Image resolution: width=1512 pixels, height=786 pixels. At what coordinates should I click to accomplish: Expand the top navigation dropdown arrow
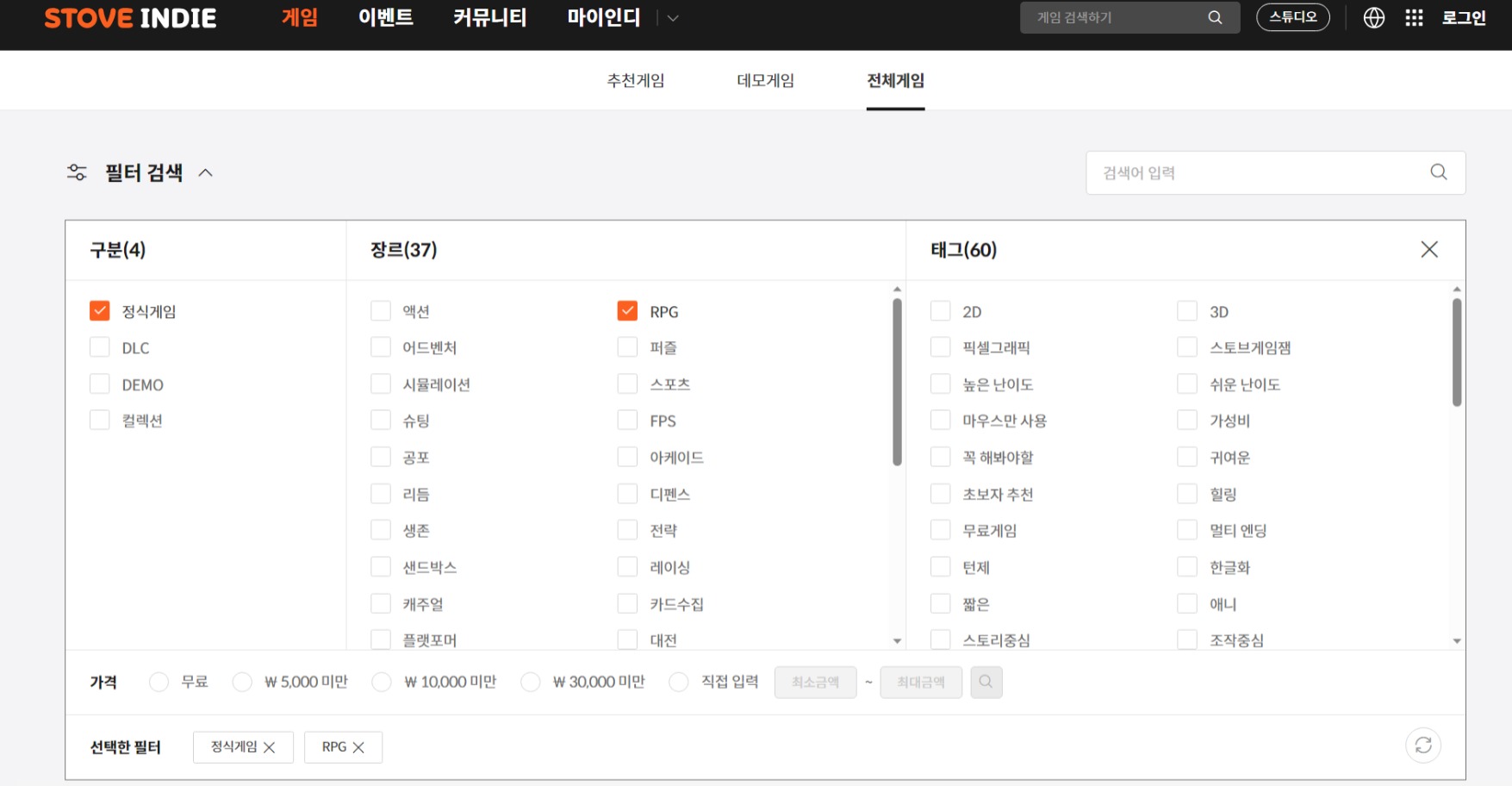click(673, 18)
